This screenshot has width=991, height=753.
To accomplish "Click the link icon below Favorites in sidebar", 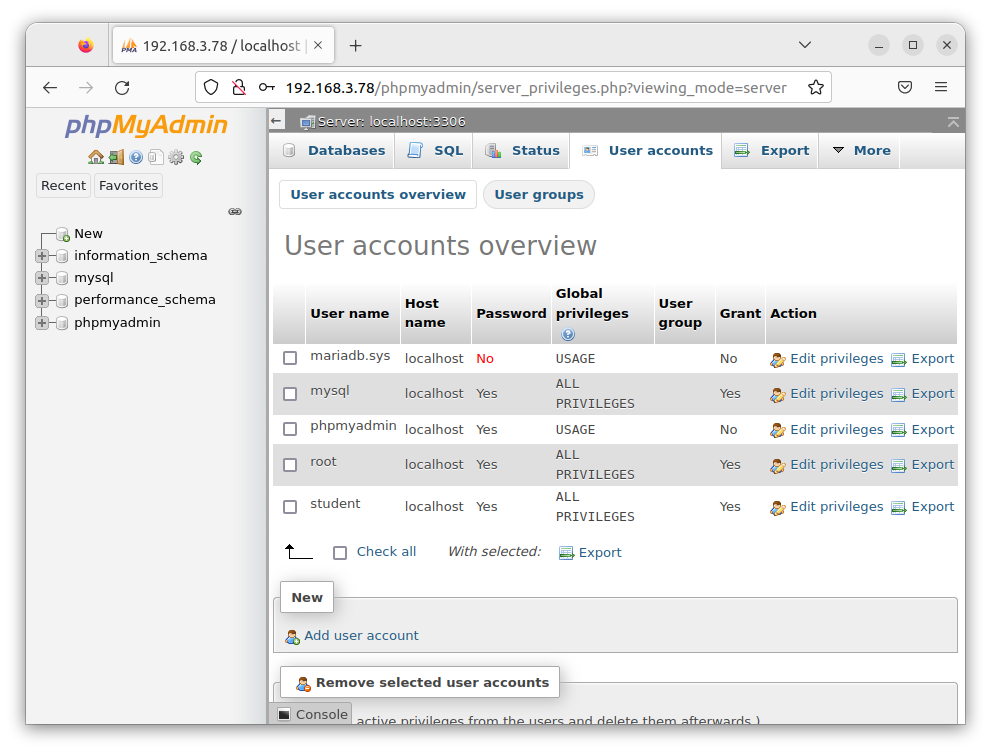I will point(234,211).
